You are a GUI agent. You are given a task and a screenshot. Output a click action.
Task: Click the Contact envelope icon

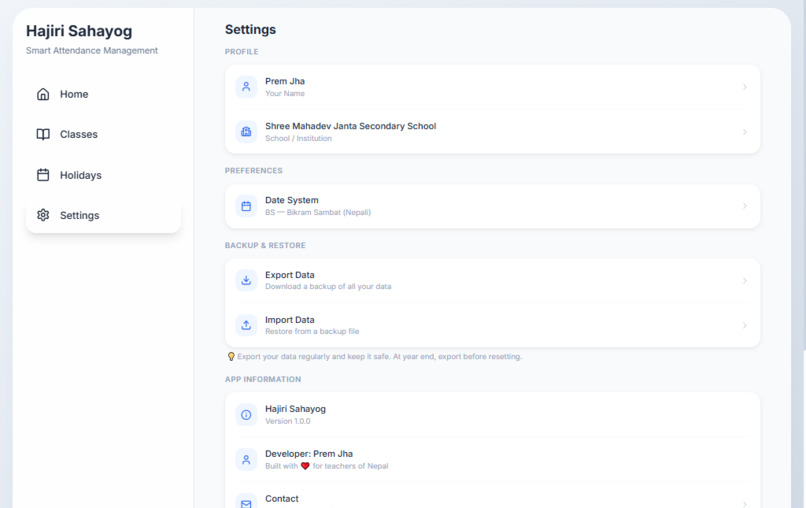[246, 503]
